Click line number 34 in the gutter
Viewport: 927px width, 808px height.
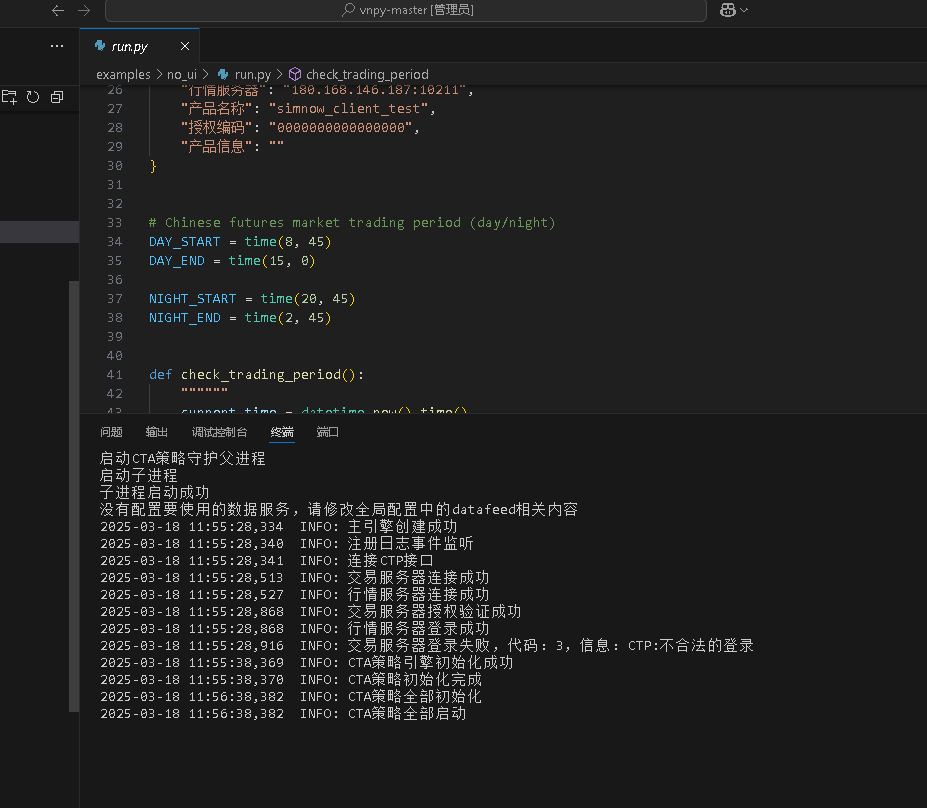coord(115,242)
